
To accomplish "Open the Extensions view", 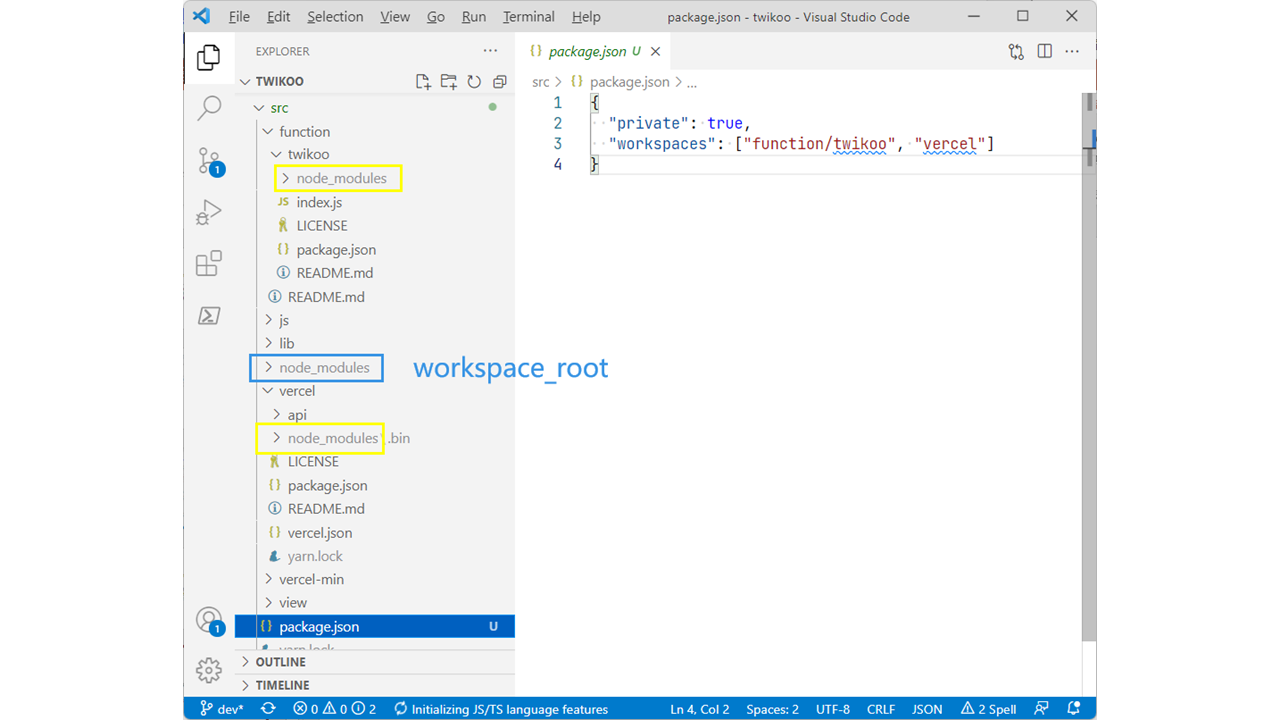I will (209, 264).
